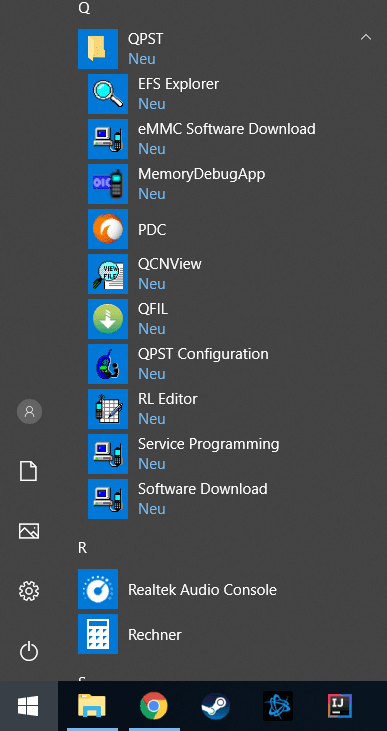Open the EFS Explorer magnifier icon
This screenshot has width=387, height=731.
tap(108, 94)
